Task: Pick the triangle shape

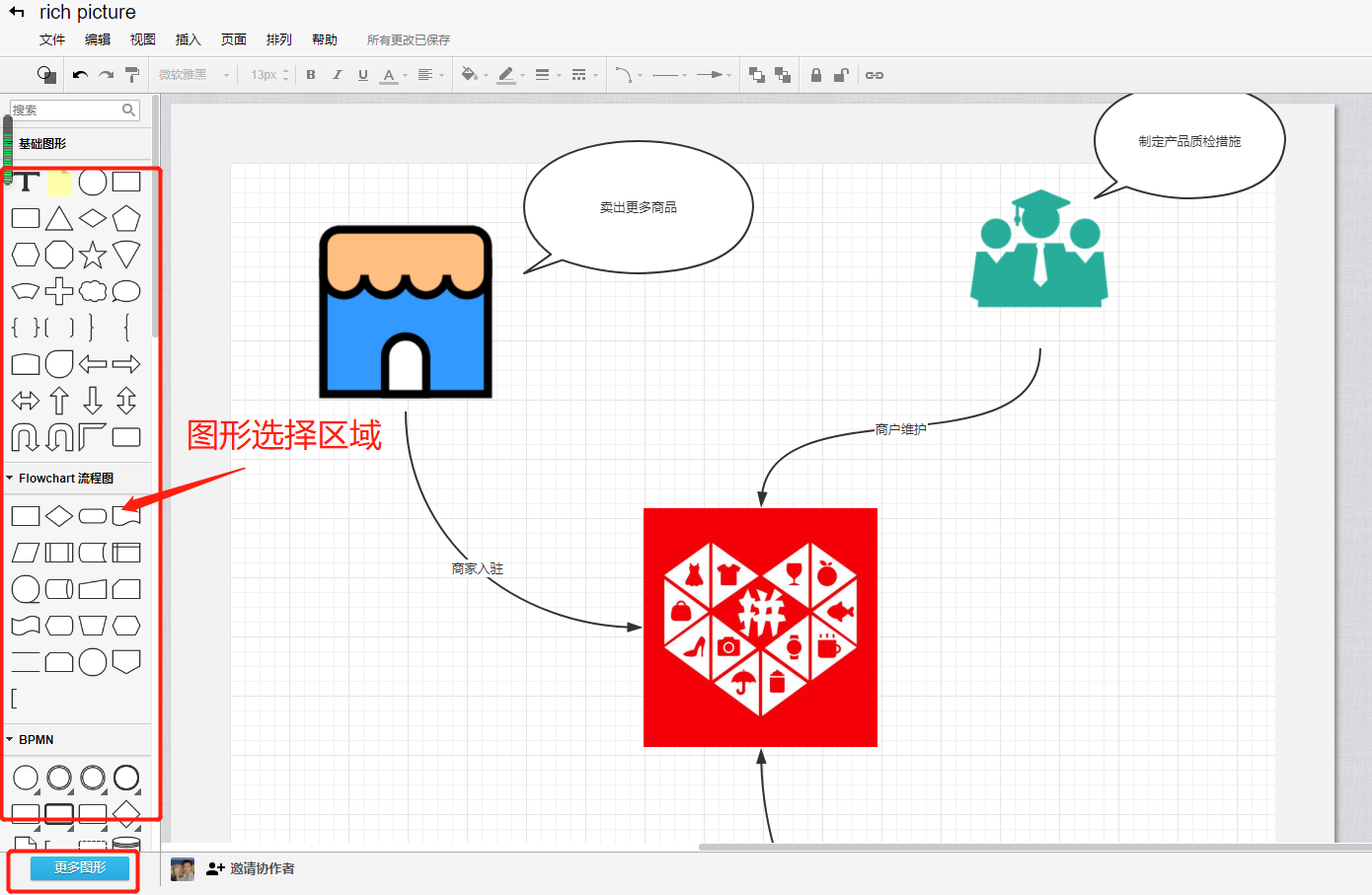Action: pos(59,218)
